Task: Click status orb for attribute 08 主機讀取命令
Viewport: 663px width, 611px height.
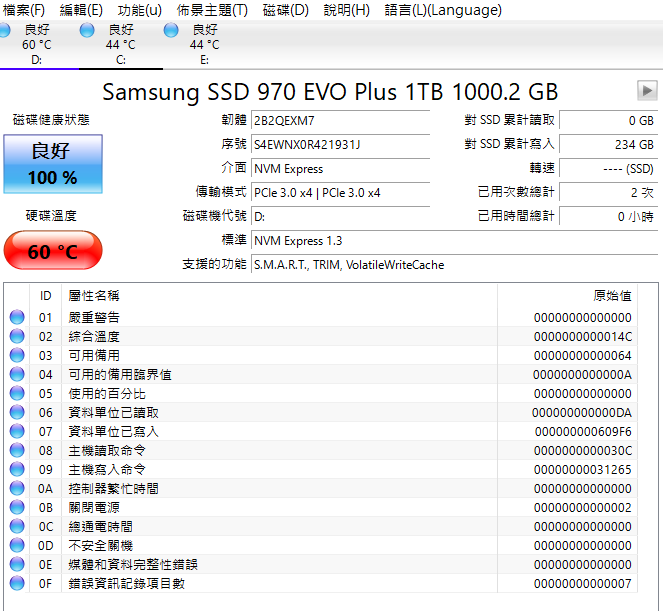Action: [x=17, y=450]
